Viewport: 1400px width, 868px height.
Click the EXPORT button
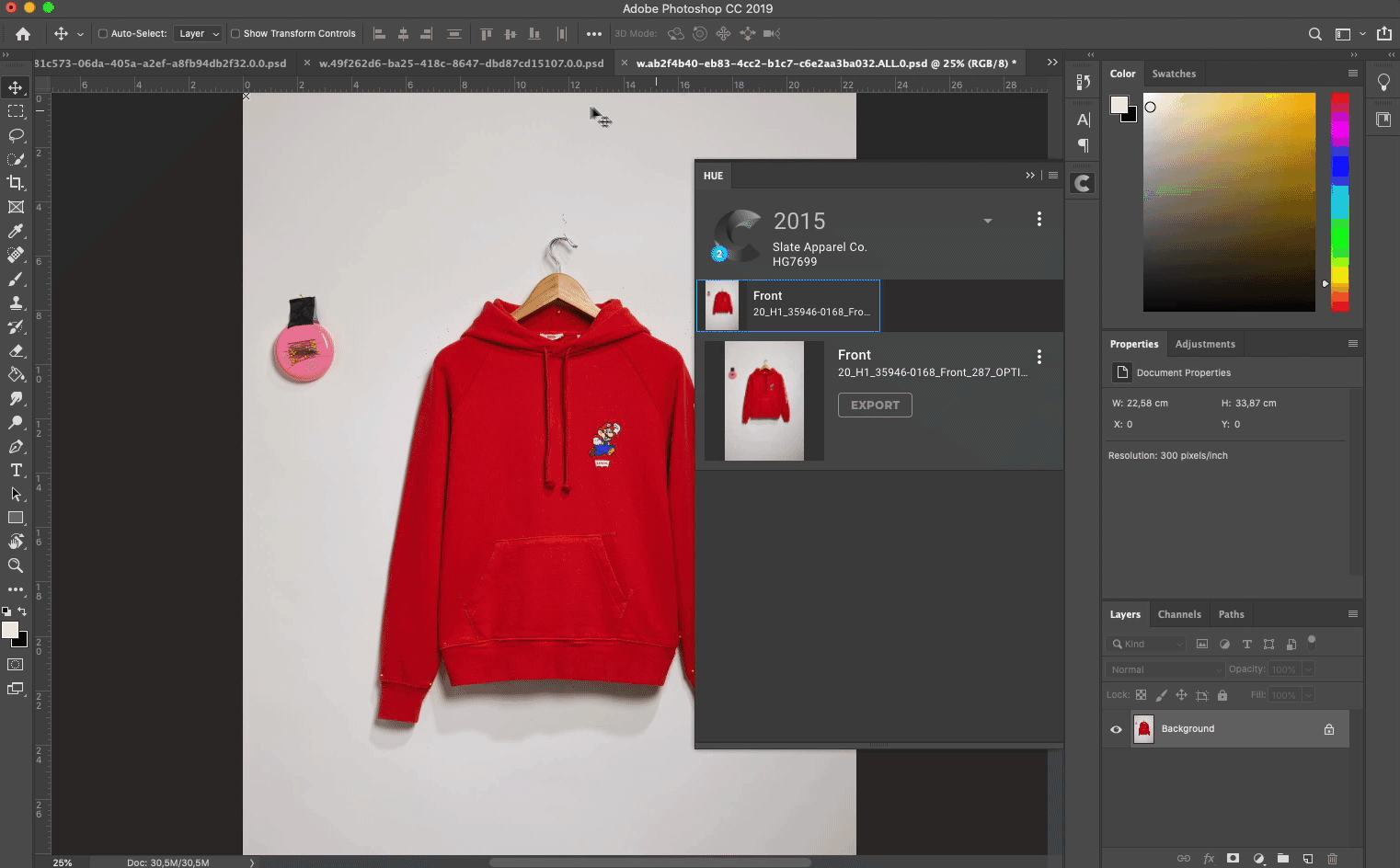point(875,405)
